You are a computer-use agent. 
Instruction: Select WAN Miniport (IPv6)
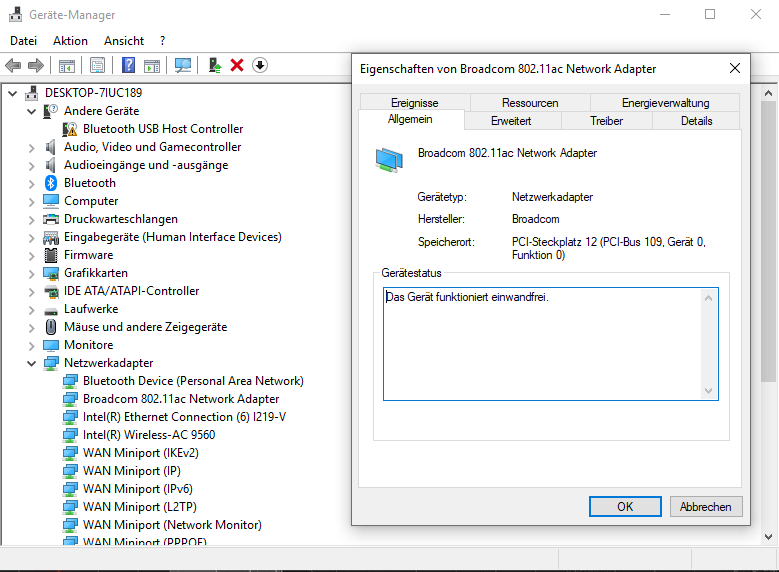tap(138, 489)
